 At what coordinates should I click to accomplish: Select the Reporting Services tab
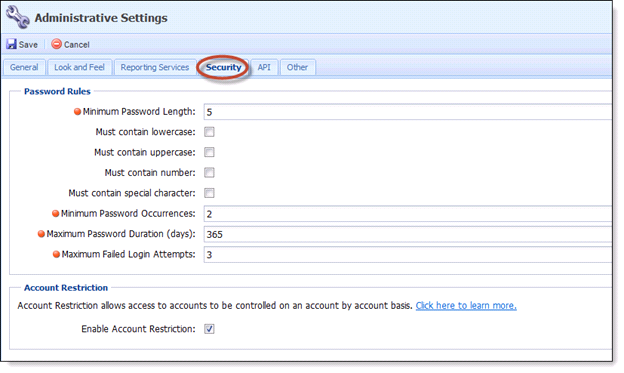pyautogui.click(x=155, y=67)
